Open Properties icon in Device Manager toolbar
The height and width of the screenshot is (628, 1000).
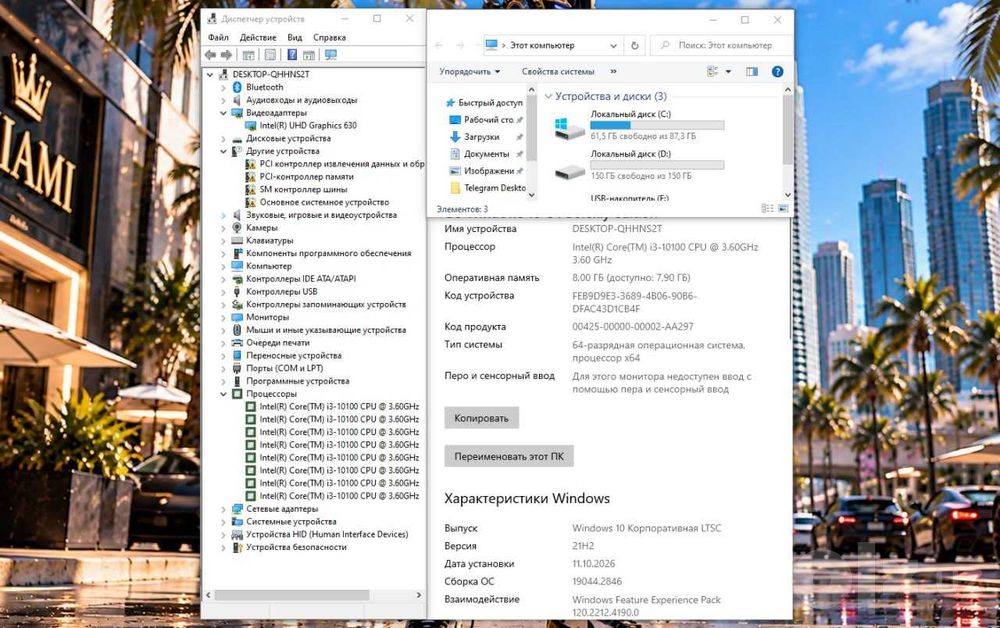tap(270, 55)
